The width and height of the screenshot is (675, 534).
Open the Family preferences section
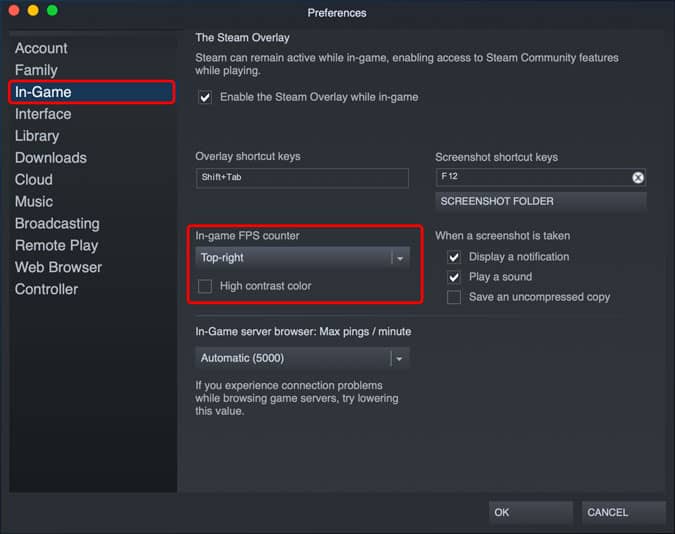tap(36, 70)
